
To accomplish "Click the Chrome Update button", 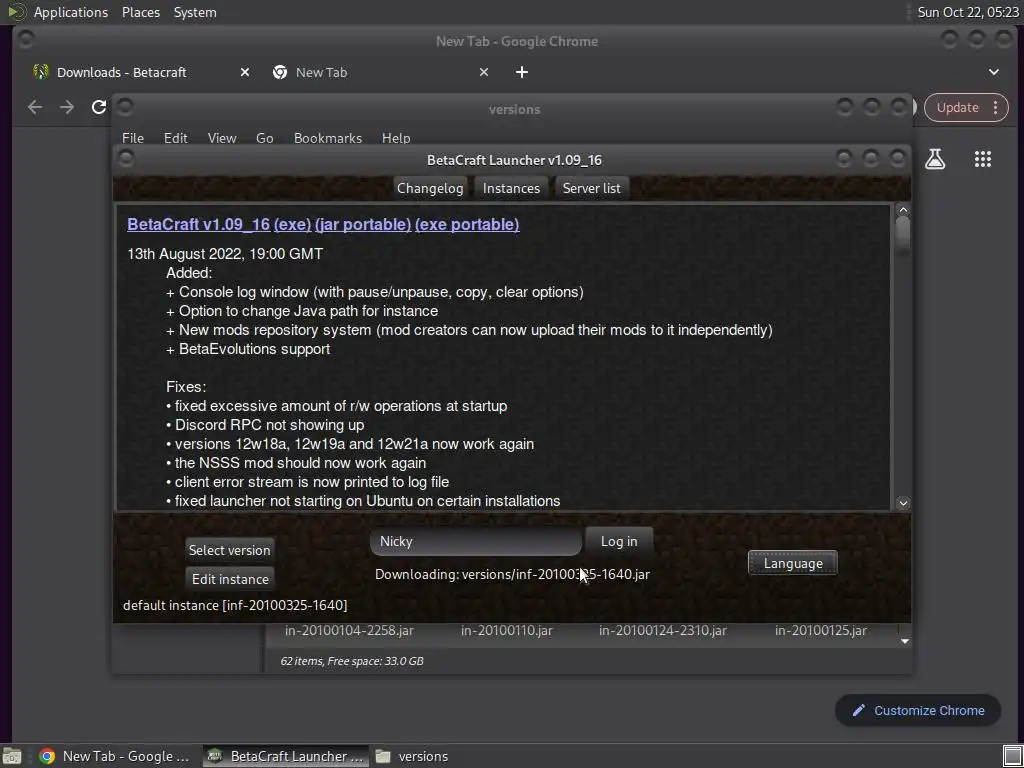I will click(x=957, y=108).
